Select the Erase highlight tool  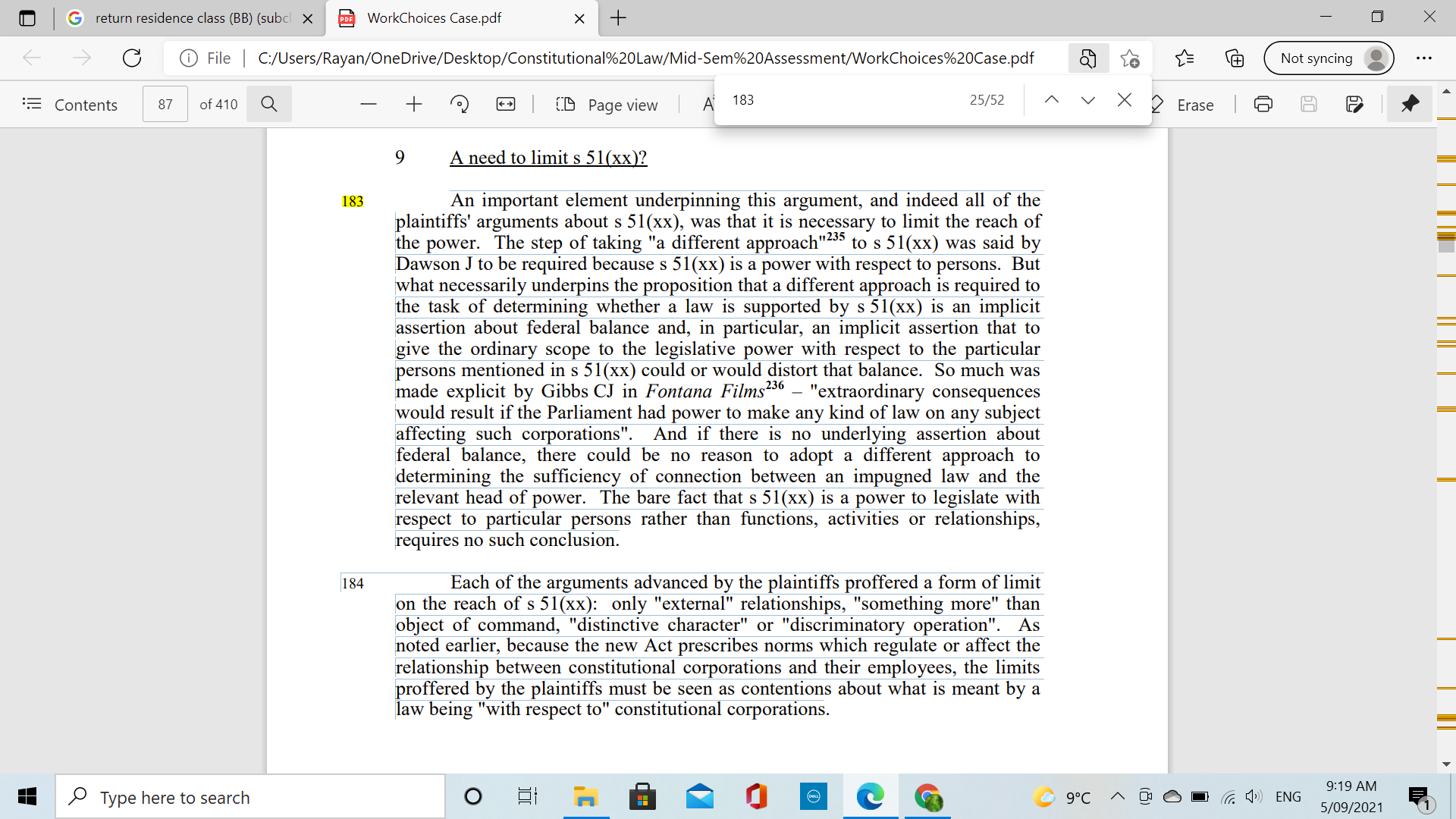(1185, 105)
